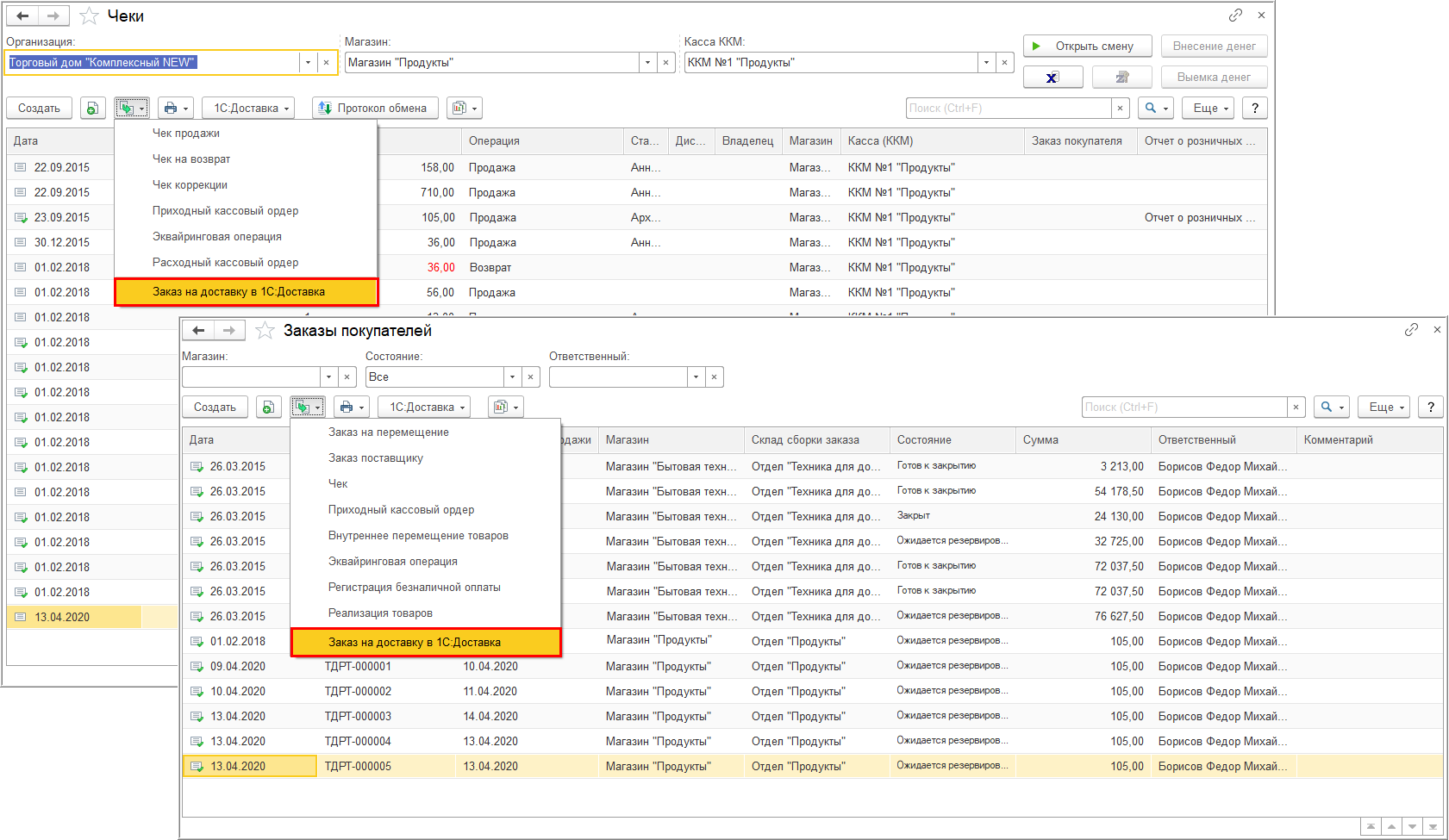Copy link icon in Заказы покупателей
Viewport: 1449px width, 840px height.
pyautogui.click(x=1411, y=329)
